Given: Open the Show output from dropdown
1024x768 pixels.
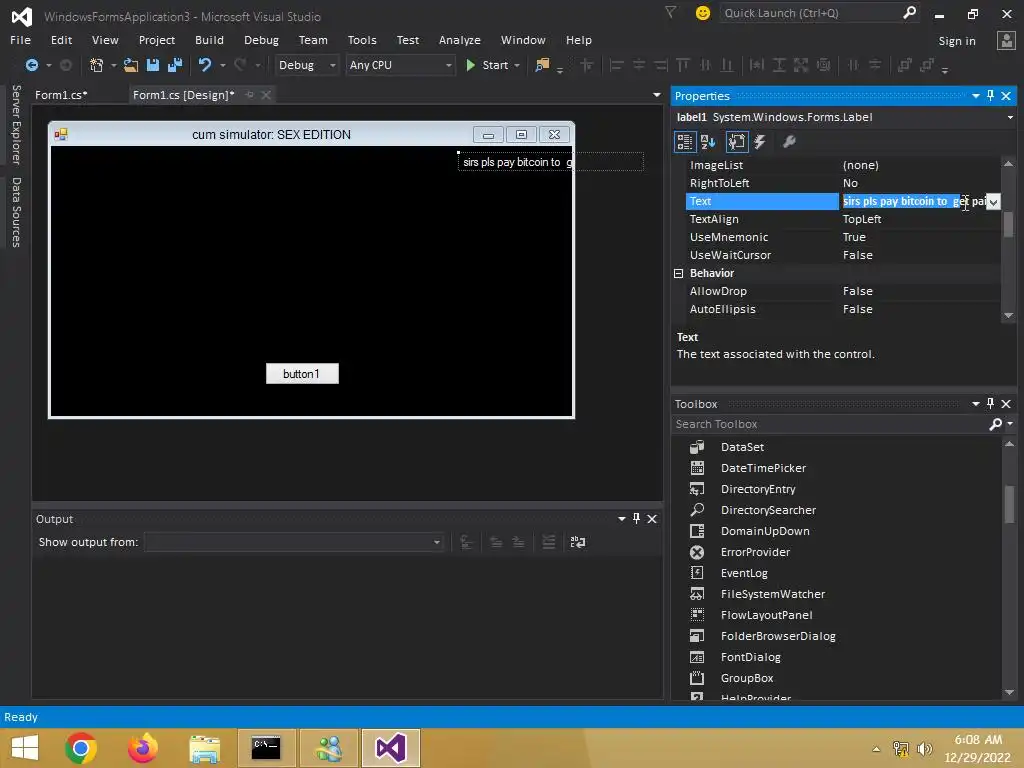Looking at the screenshot, I should pyautogui.click(x=293, y=542).
